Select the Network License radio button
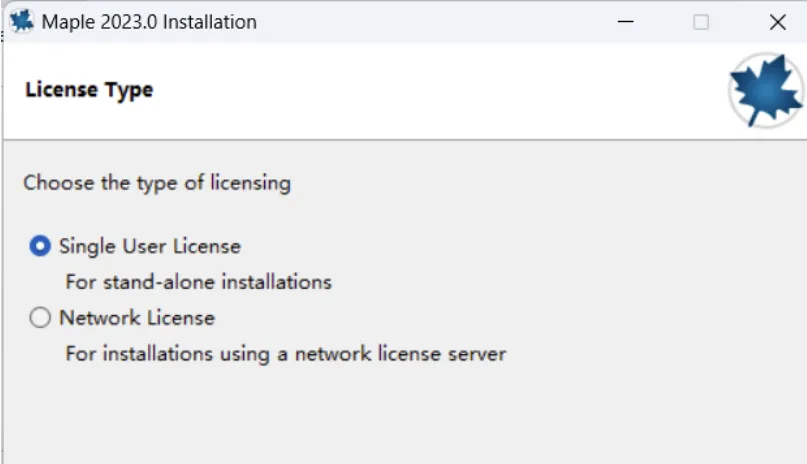This screenshot has width=807, height=464. click(x=40, y=317)
